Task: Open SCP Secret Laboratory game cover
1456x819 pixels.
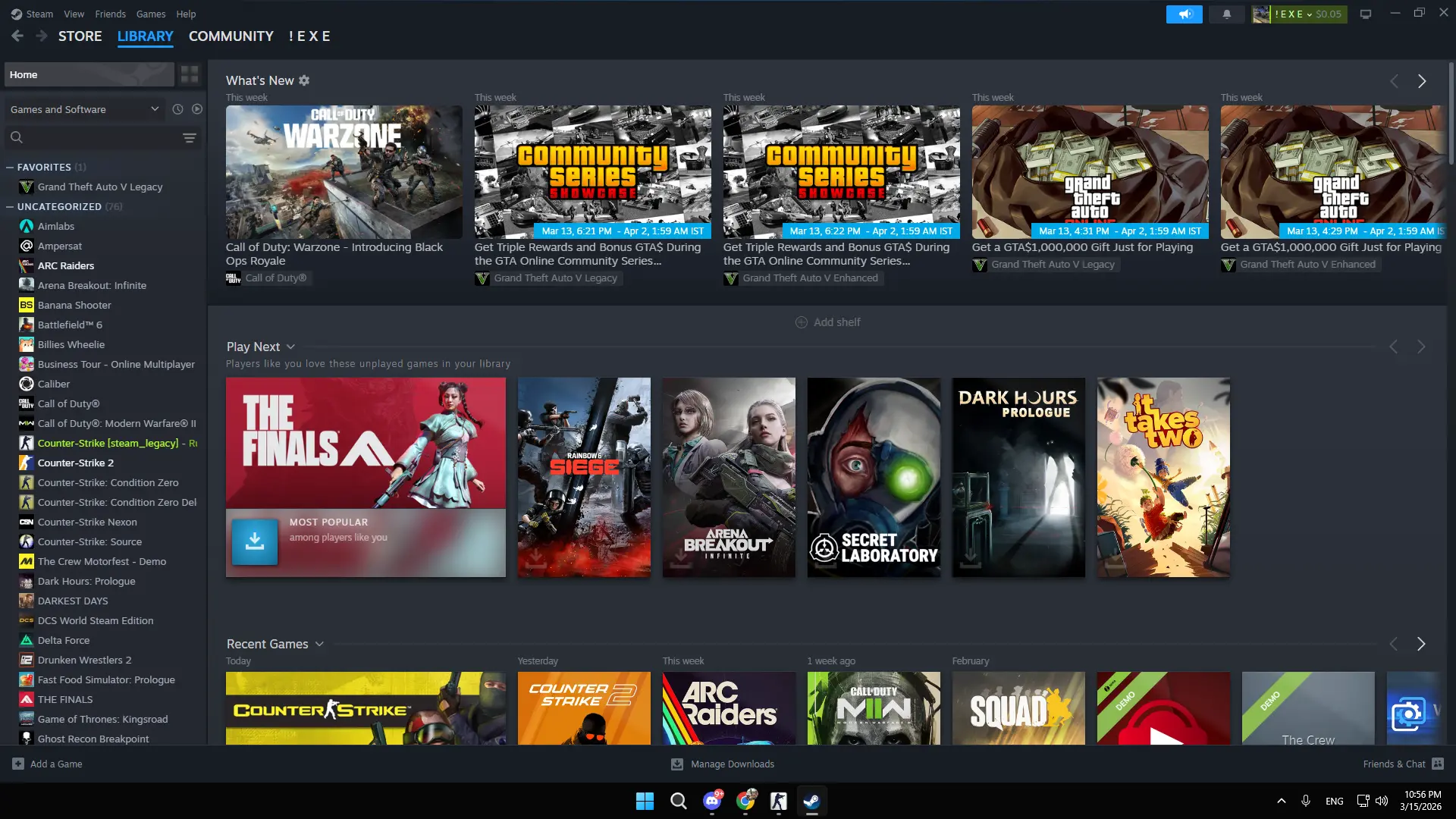Action: 874,477
